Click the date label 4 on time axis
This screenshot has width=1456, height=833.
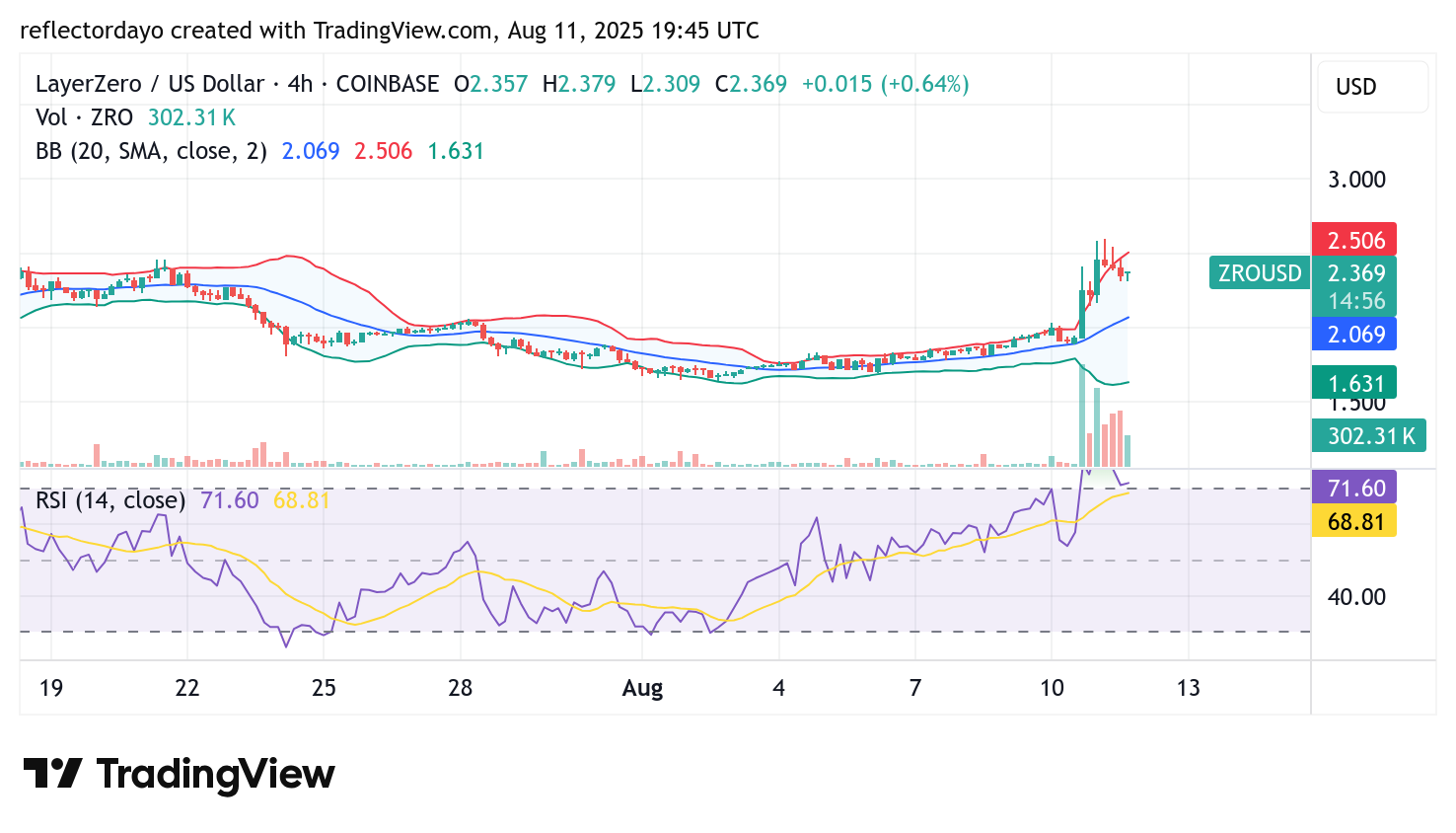click(778, 688)
